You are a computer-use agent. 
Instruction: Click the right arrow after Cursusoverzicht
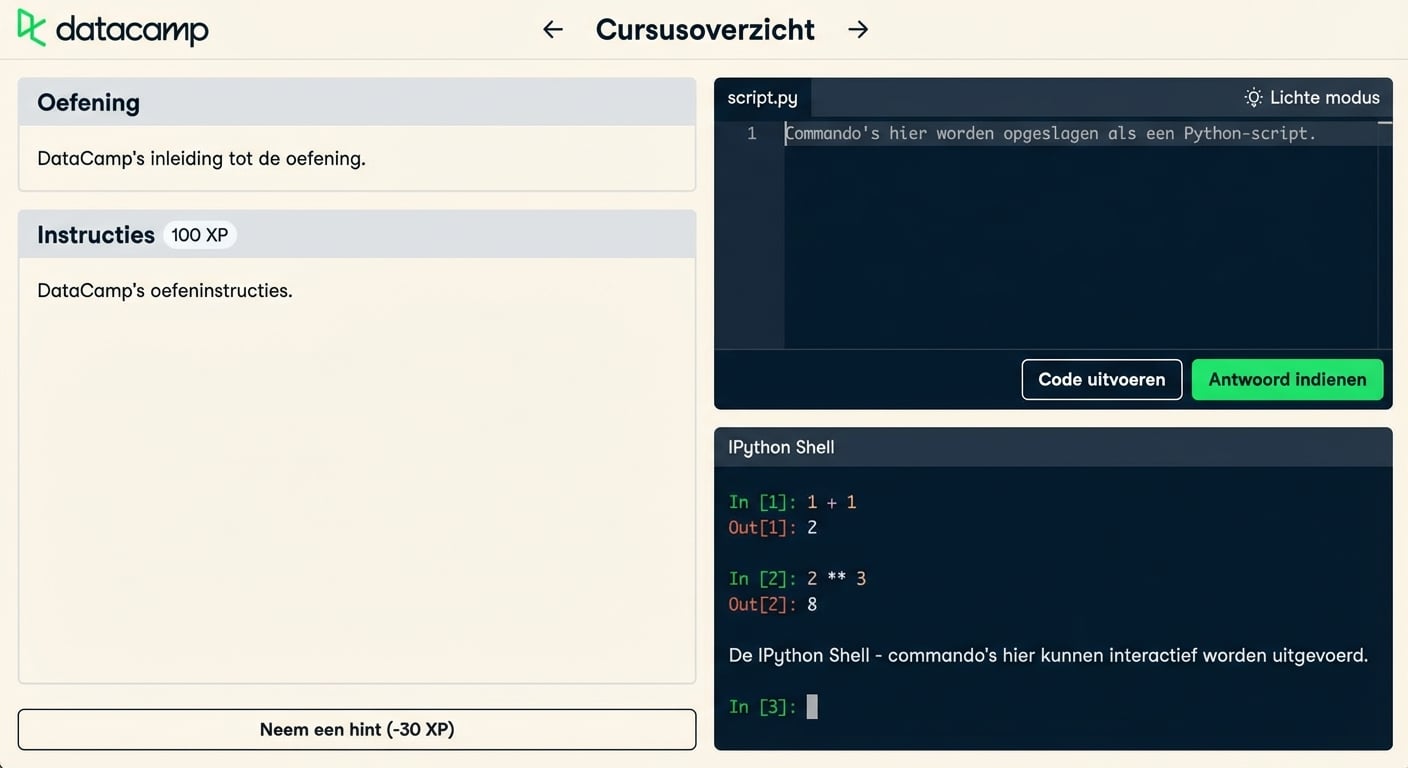click(x=858, y=29)
